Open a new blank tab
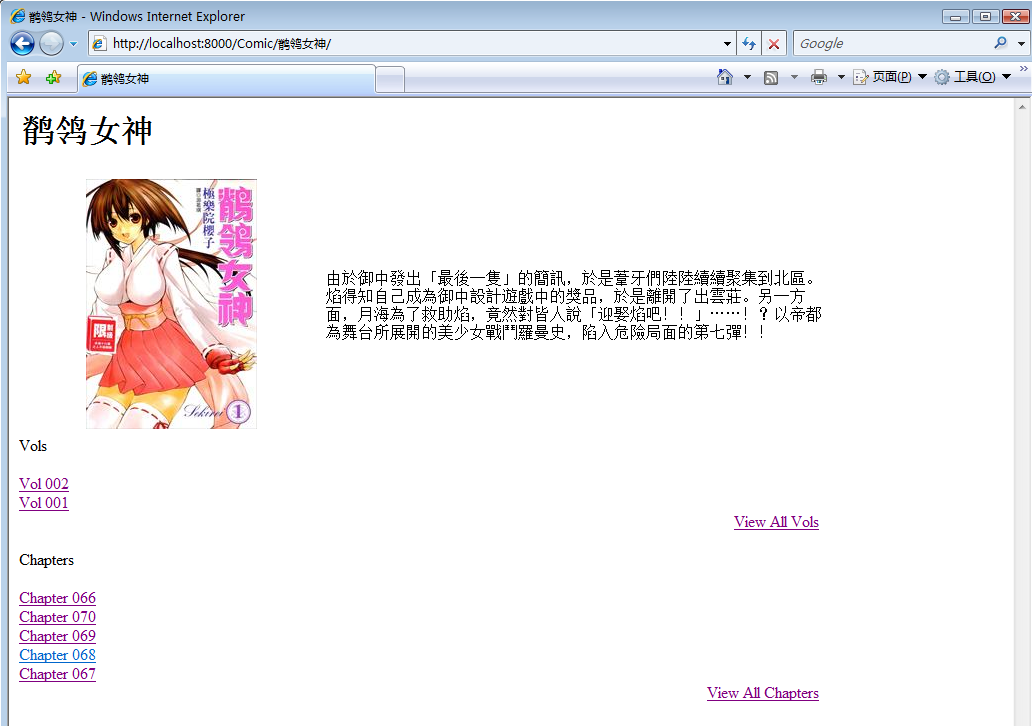Viewport: 1032px width, 726px height. pyautogui.click(x=390, y=80)
